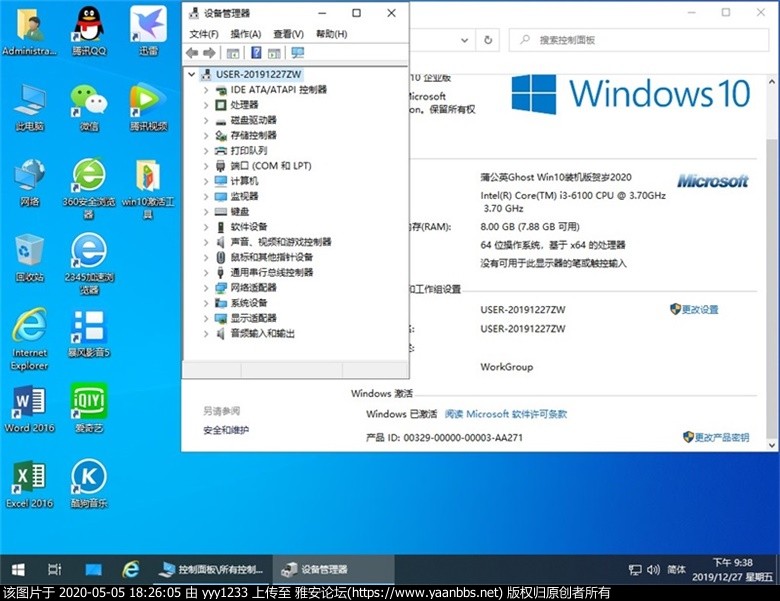Select the 腾讯视频 desktop icon
The image size is (780, 601).
coord(148,107)
